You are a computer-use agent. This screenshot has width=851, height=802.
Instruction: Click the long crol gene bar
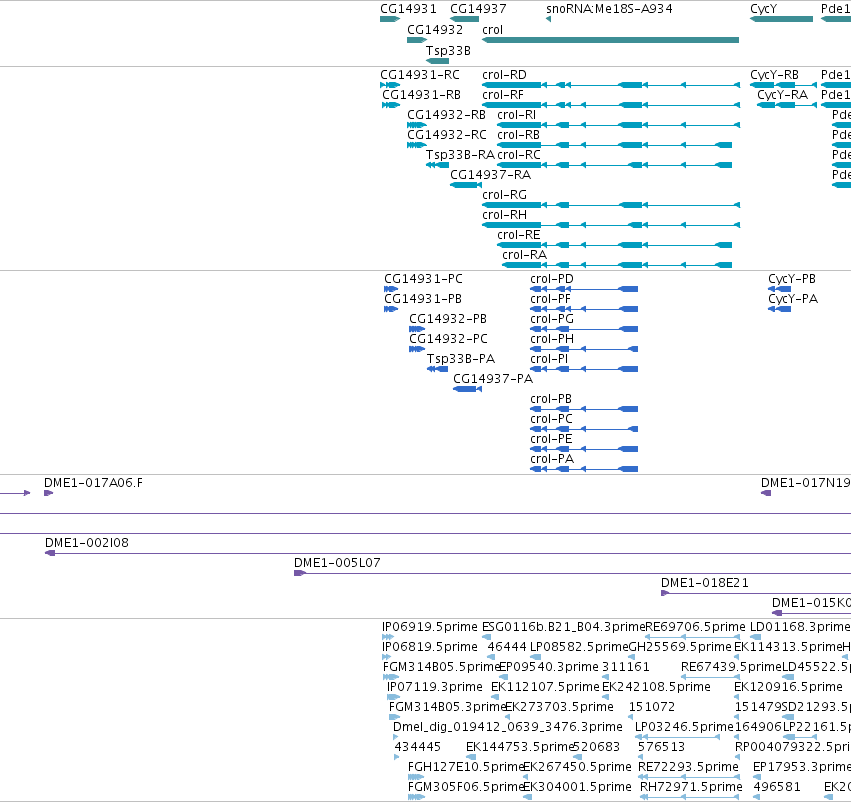tap(611, 40)
